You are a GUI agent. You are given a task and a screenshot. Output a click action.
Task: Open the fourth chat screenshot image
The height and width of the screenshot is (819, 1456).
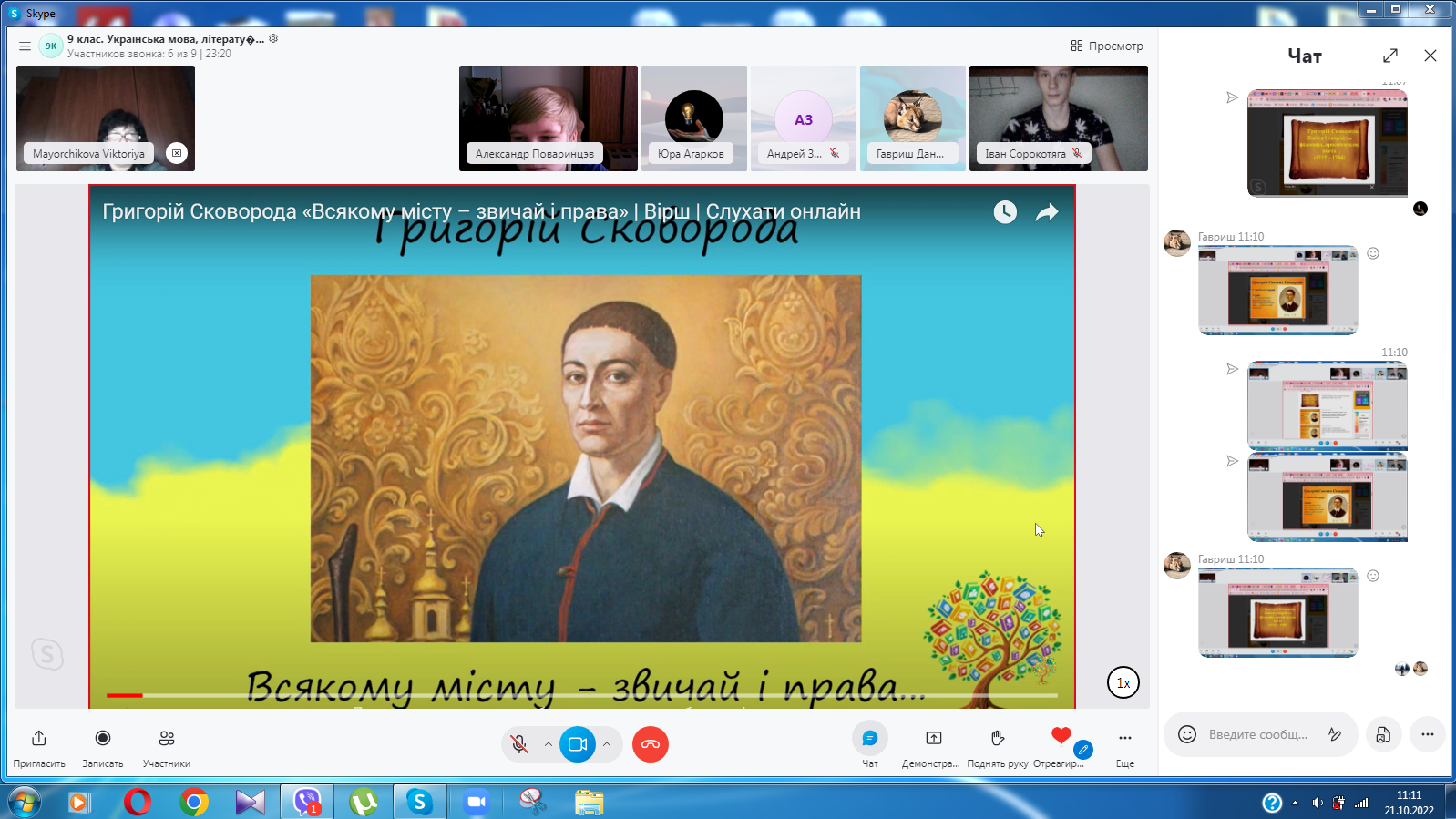1328,497
